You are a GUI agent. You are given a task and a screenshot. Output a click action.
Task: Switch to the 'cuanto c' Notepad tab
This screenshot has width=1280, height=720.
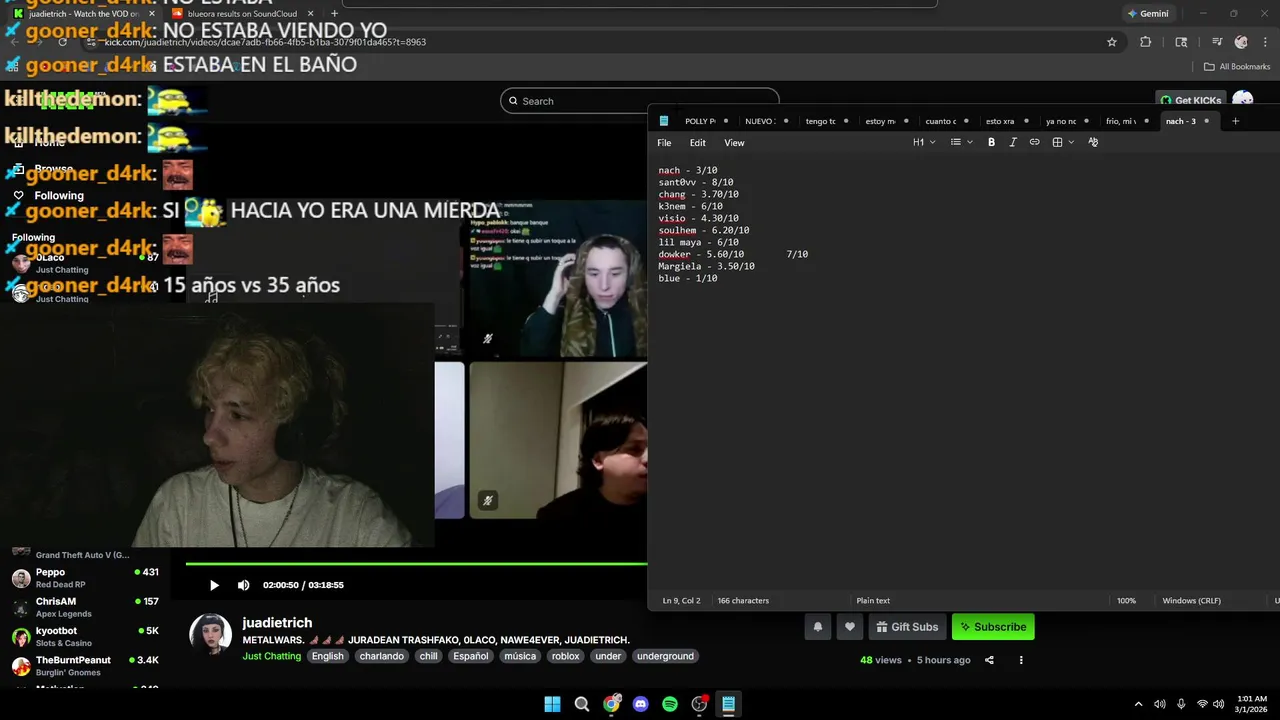pyautogui.click(x=940, y=121)
